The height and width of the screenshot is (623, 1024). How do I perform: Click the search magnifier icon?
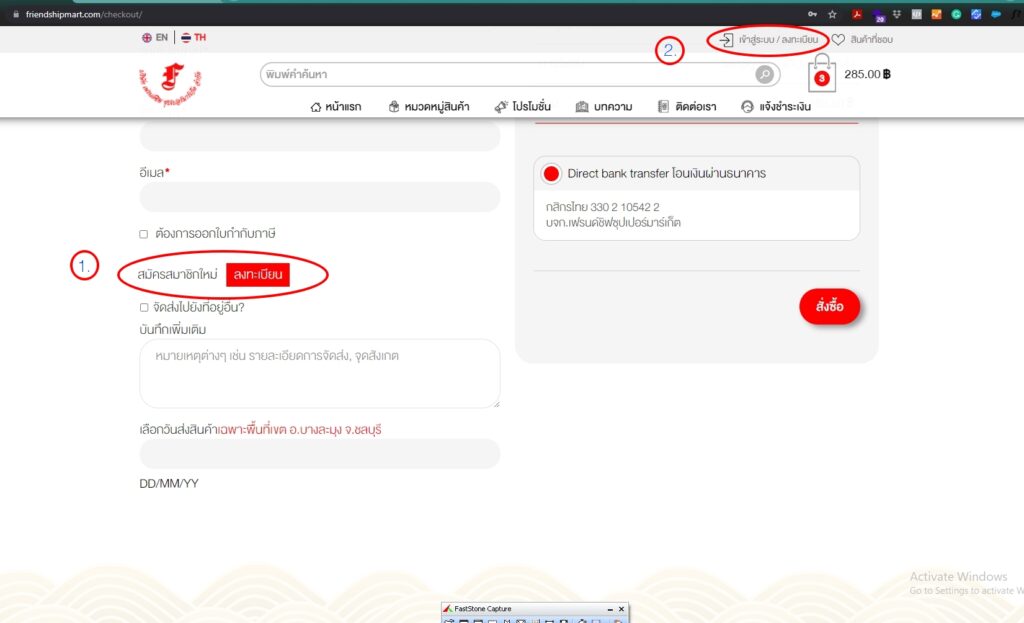pyautogui.click(x=764, y=75)
